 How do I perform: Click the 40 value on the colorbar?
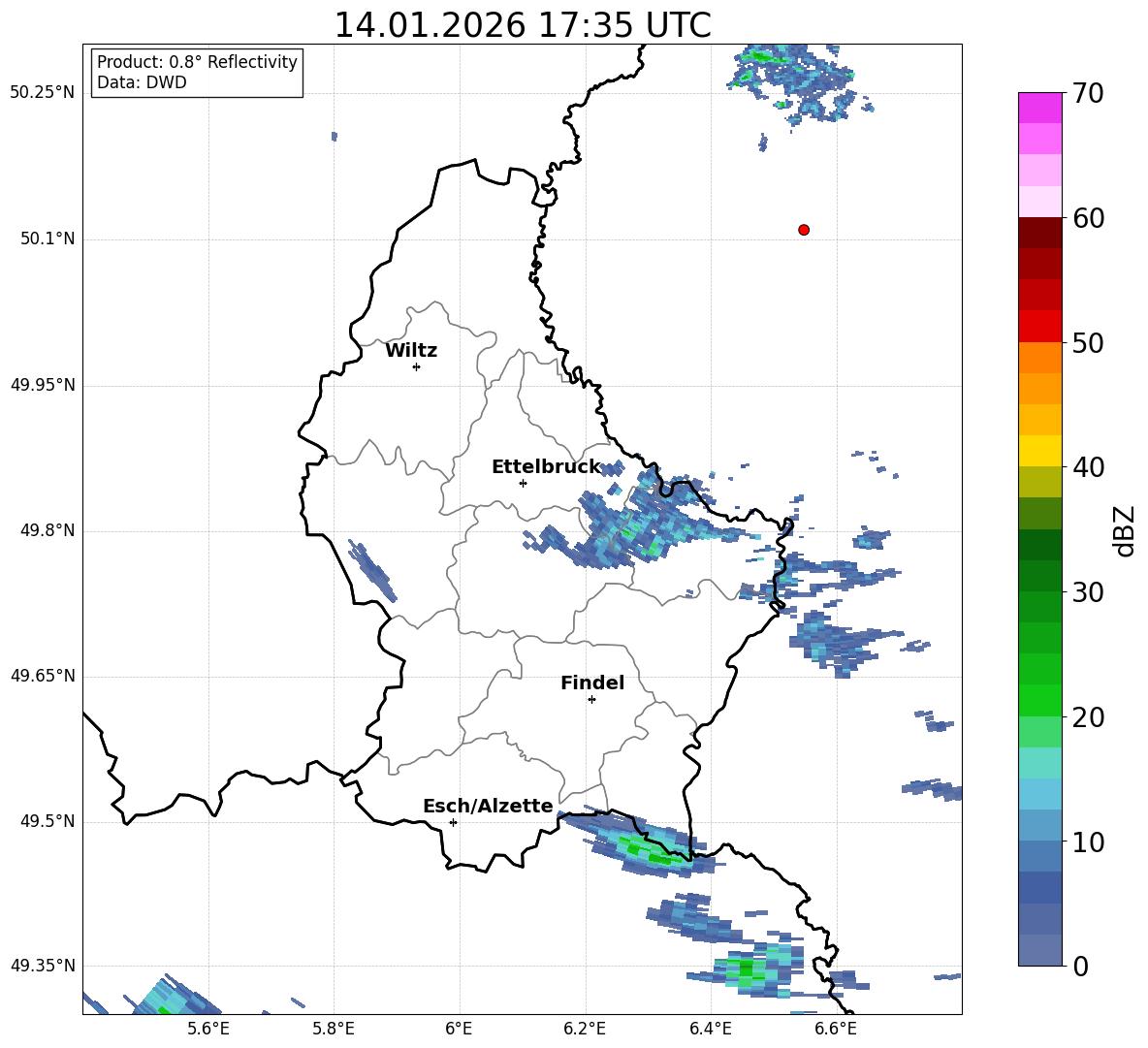pyautogui.click(x=1088, y=467)
